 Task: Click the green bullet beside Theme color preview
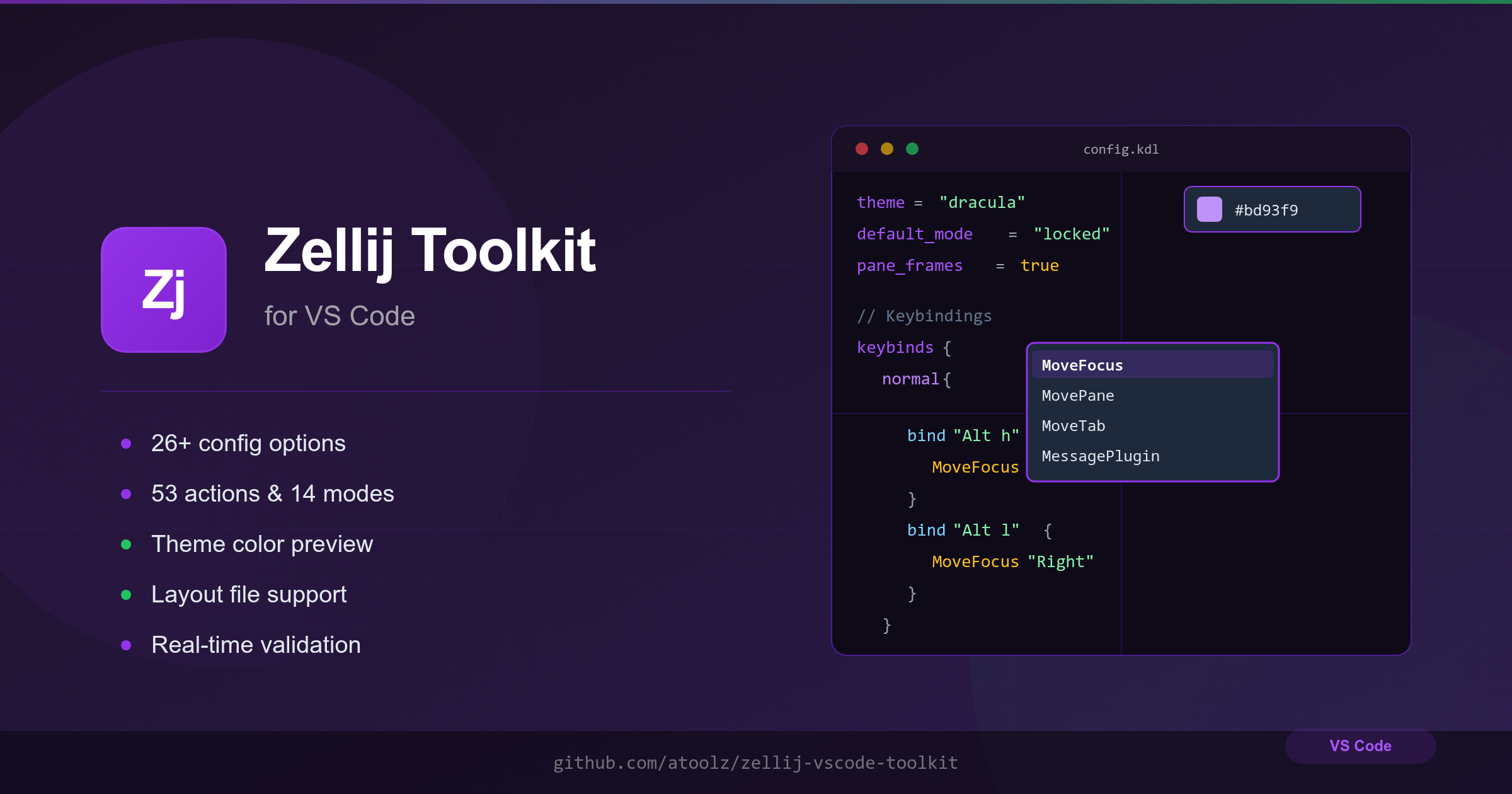pos(127,544)
